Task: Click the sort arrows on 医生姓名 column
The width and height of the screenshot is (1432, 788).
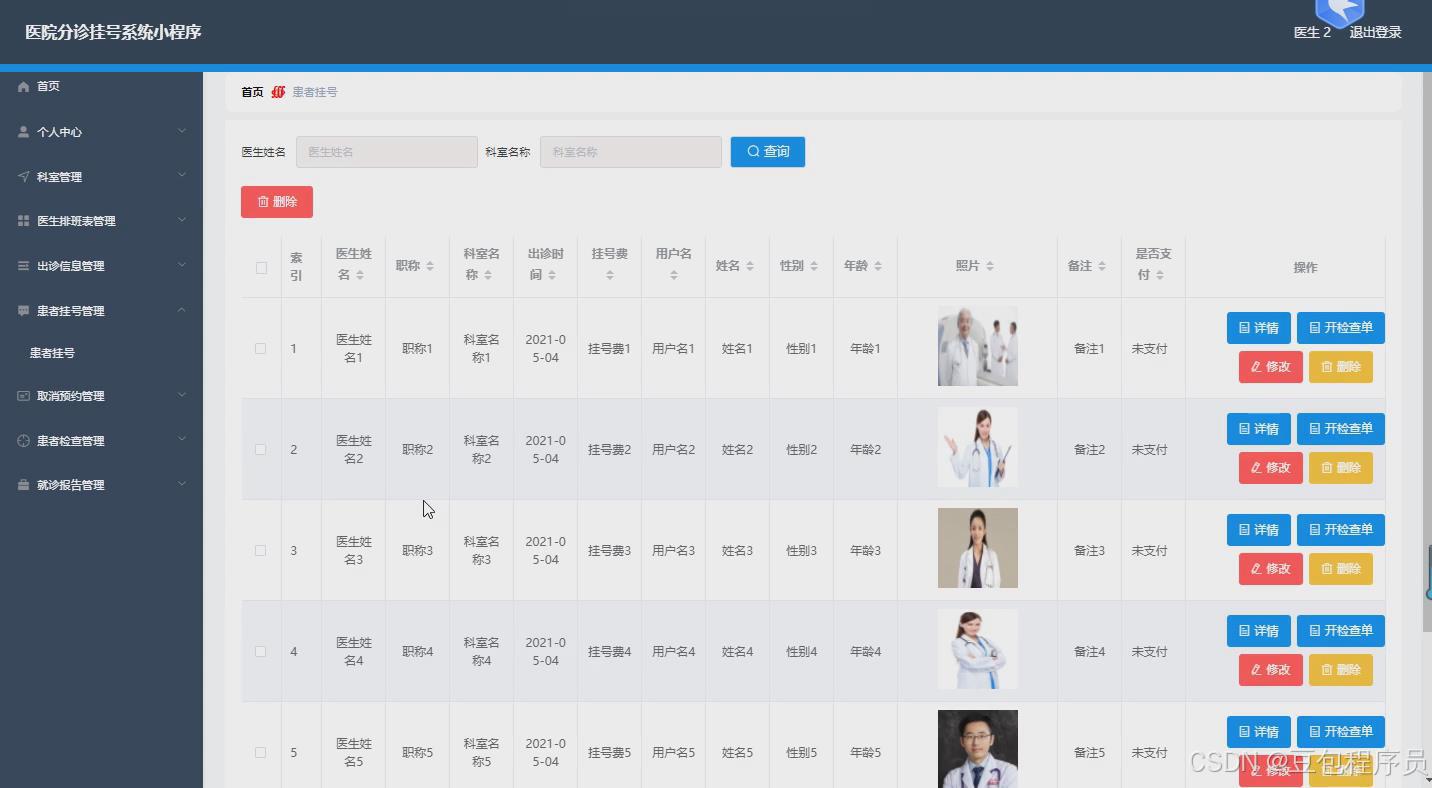Action: [360, 275]
